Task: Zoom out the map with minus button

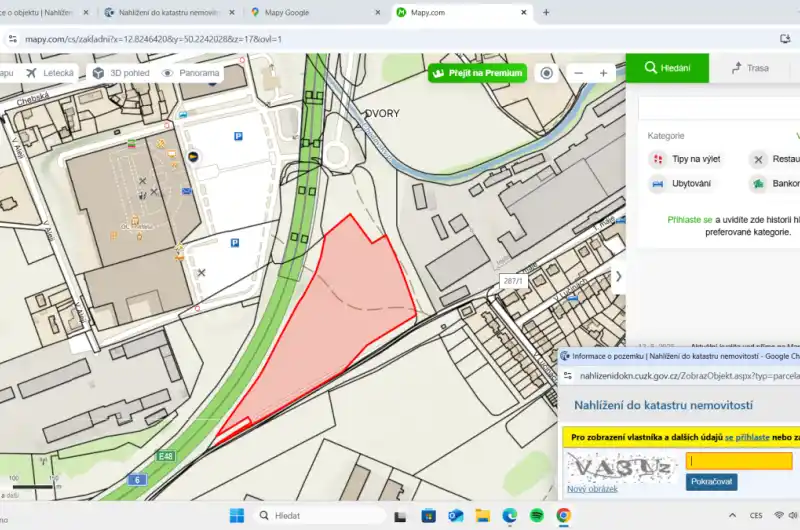Action: point(578,73)
